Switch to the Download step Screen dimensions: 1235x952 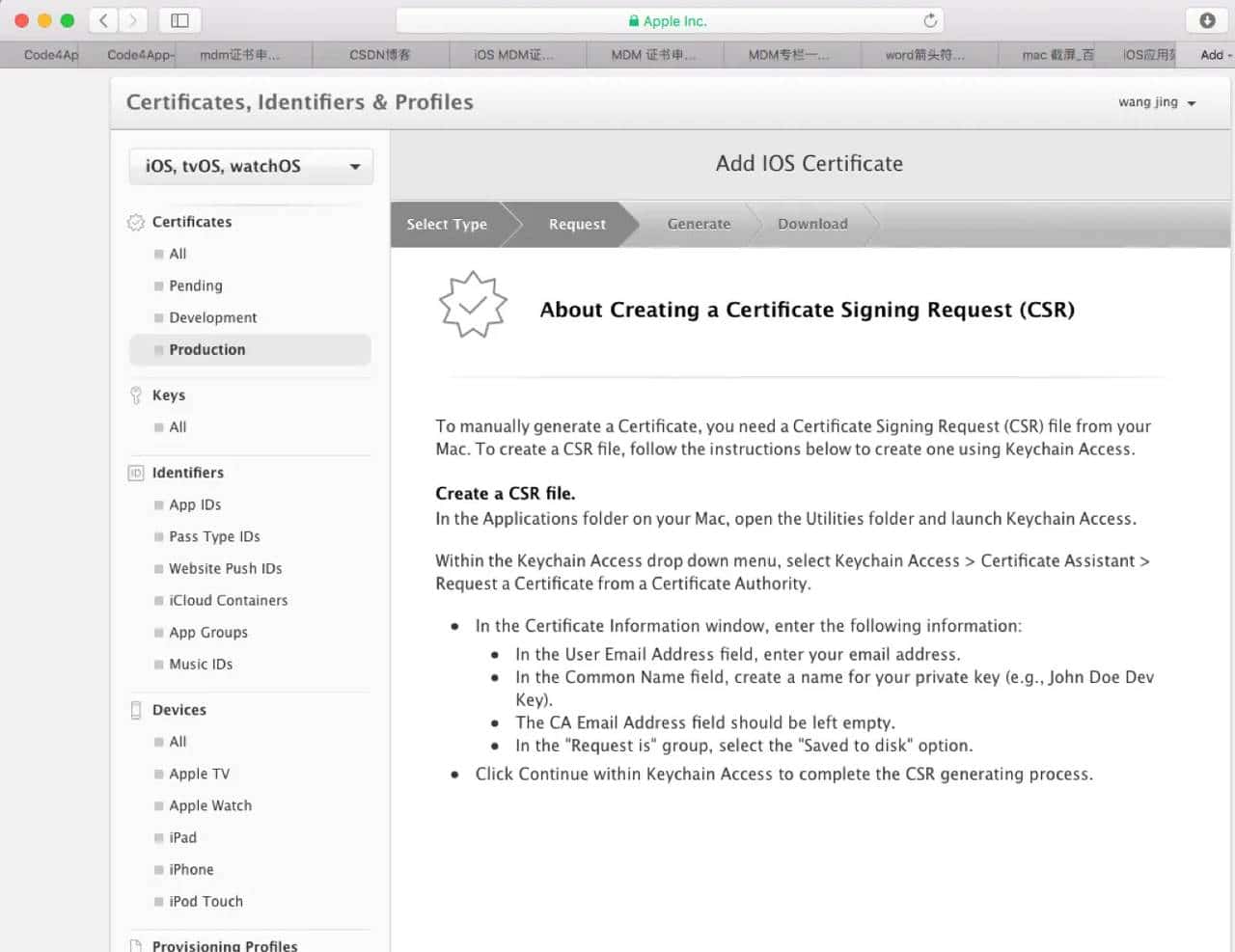[x=812, y=224]
